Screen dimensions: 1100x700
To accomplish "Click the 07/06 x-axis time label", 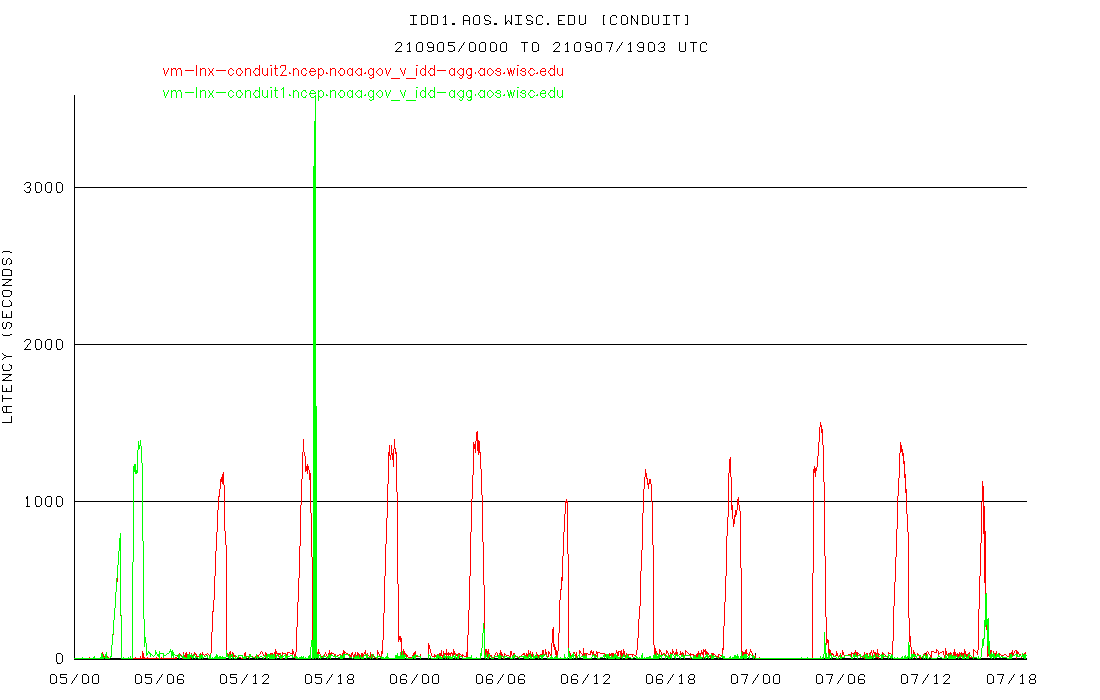I will (x=840, y=679).
